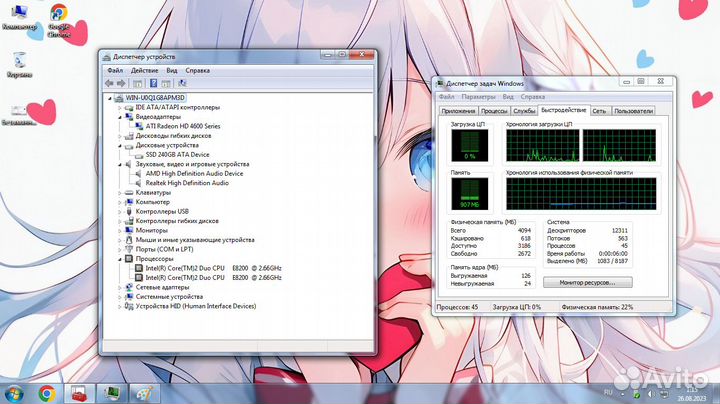Click the Монитор ресурсов button
The width and height of the screenshot is (720, 404).
click(x=587, y=282)
